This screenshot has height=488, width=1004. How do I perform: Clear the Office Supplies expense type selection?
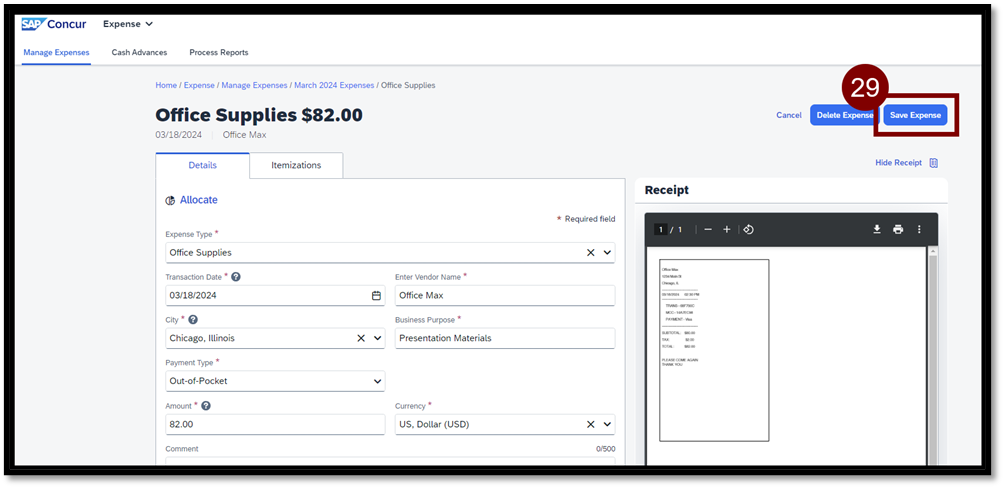tap(590, 253)
